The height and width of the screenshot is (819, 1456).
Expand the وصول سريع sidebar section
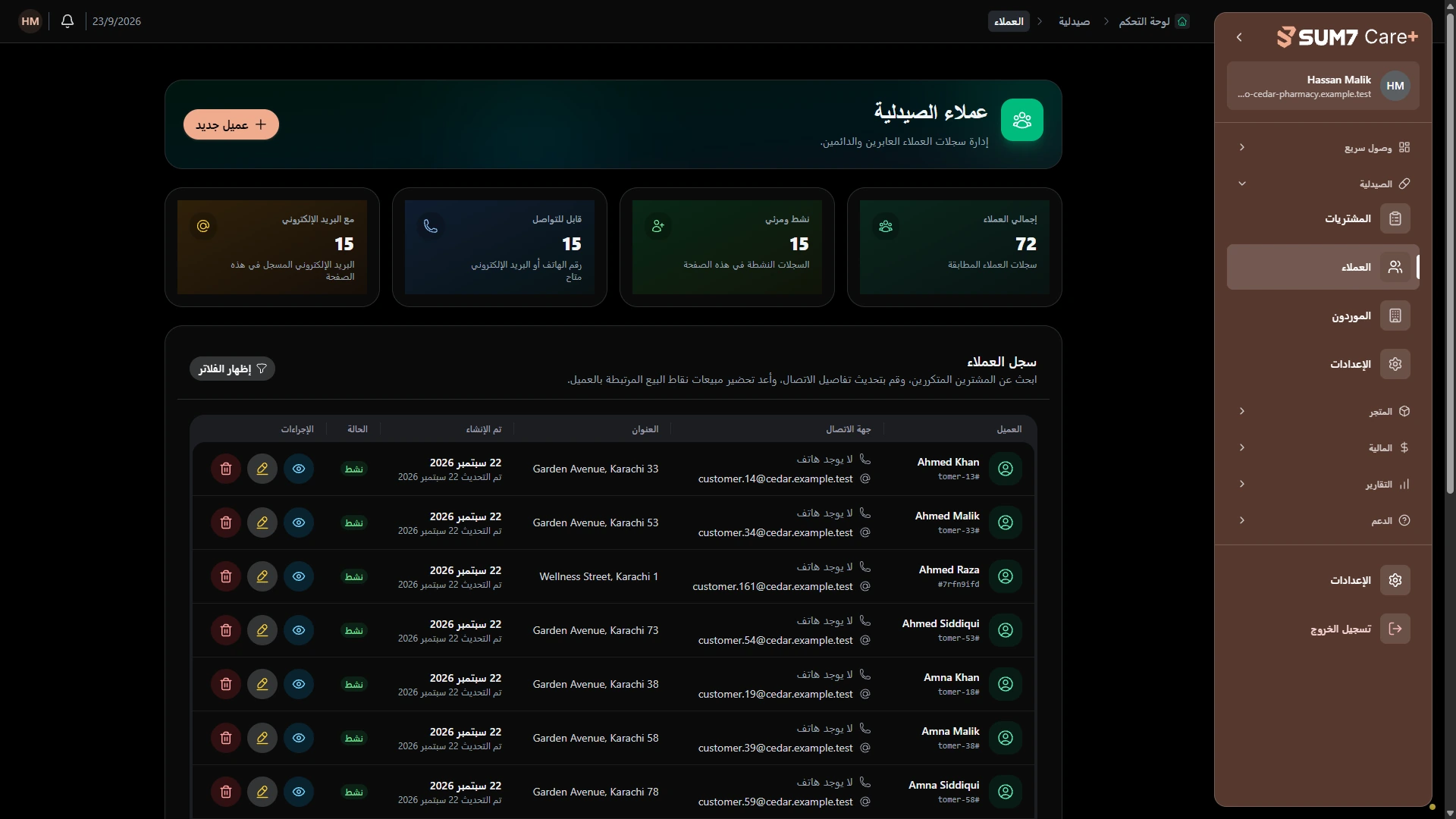1323,147
